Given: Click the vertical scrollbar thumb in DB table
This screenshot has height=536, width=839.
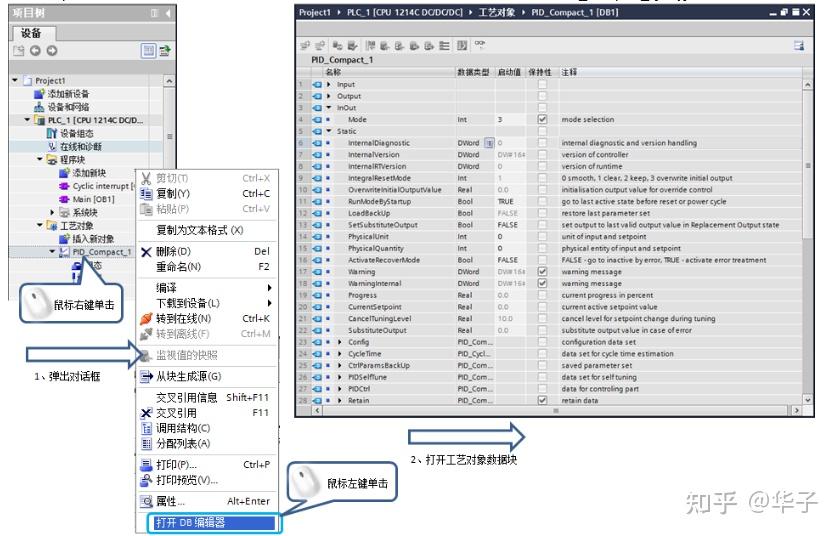Looking at the screenshot, I should point(808,166).
